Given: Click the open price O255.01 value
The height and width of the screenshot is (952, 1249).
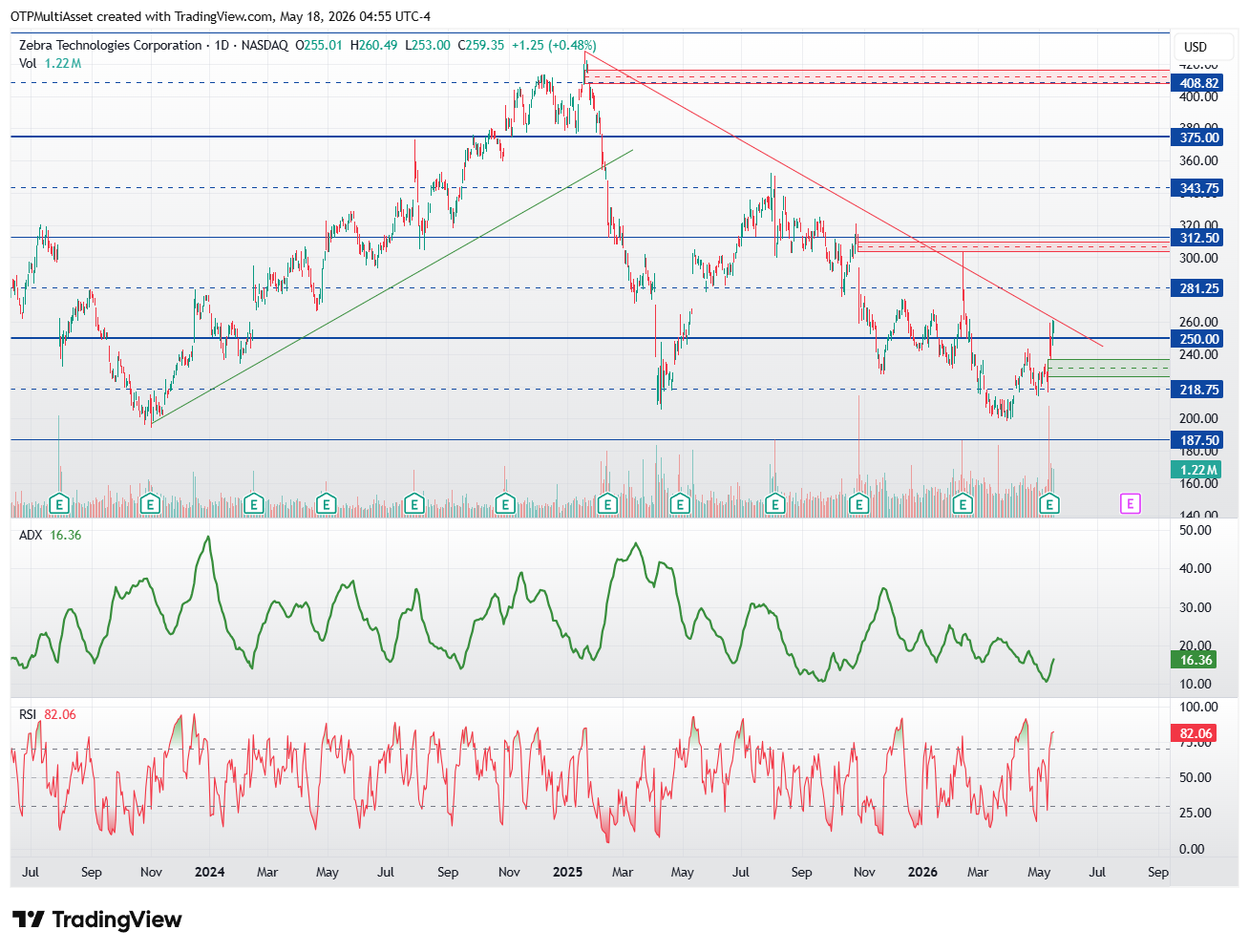Looking at the screenshot, I should point(319,45).
